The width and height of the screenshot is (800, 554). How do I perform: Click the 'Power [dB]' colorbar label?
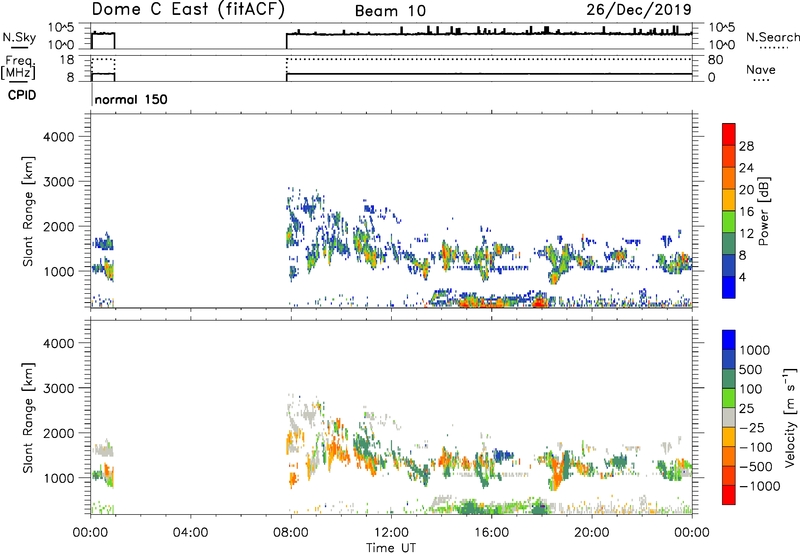763,211
